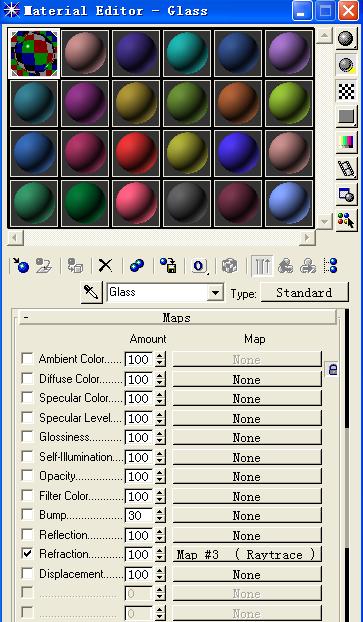Increase Bump amount spinner
Screen dimensions: 363x622
[160, 512]
